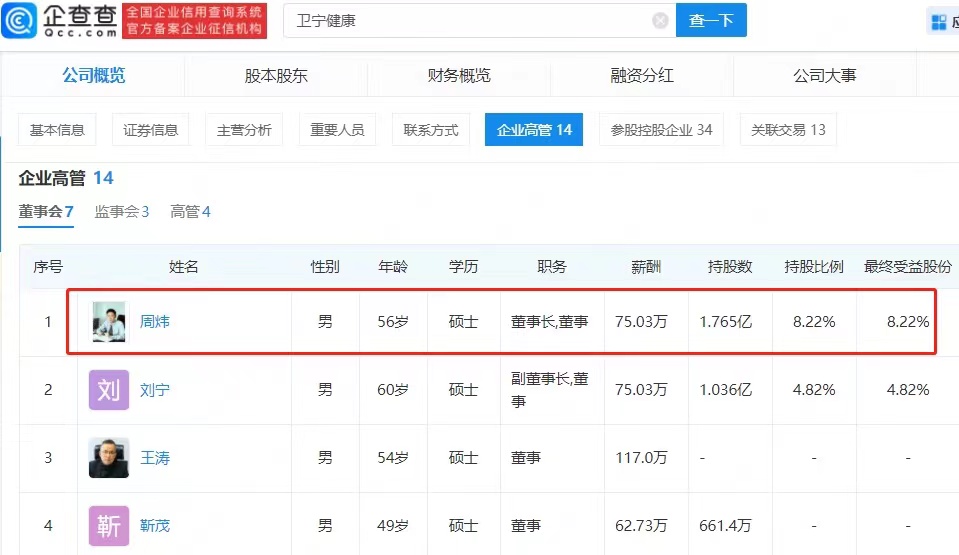Click 王涛's salary 117.0万 cell

pos(641,458)
